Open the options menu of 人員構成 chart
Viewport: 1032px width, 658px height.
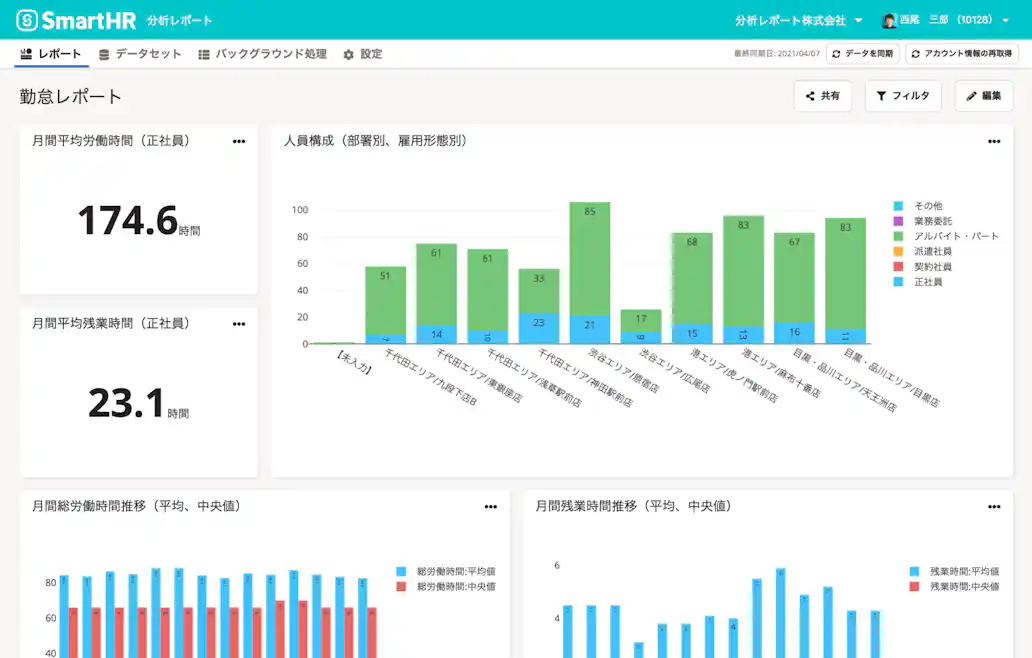pos(992,141)
